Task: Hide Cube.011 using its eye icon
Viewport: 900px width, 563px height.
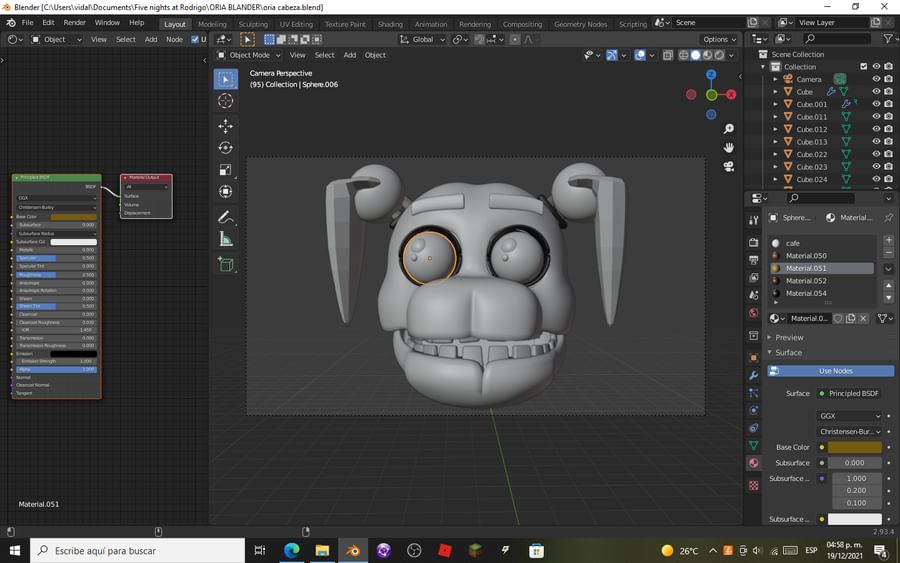Action: point(876,117)
